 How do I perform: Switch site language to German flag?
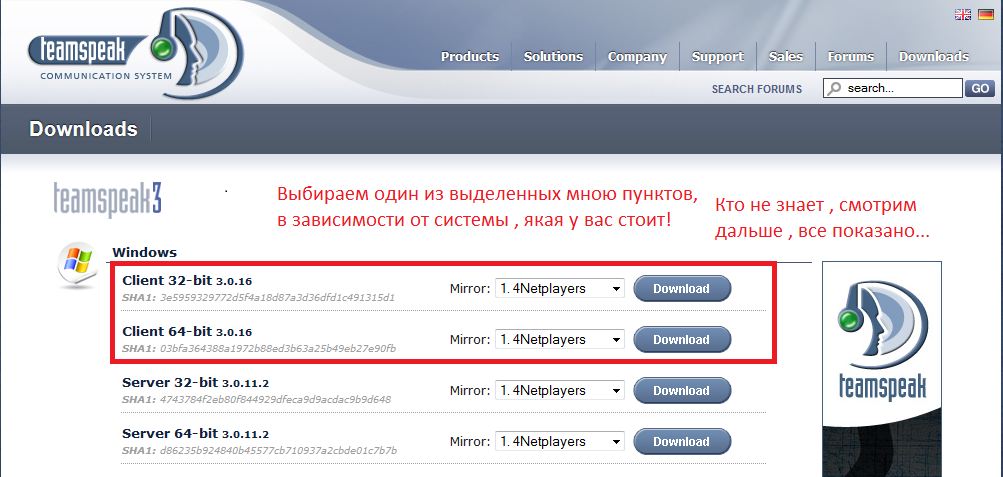[x=985, y=14]
